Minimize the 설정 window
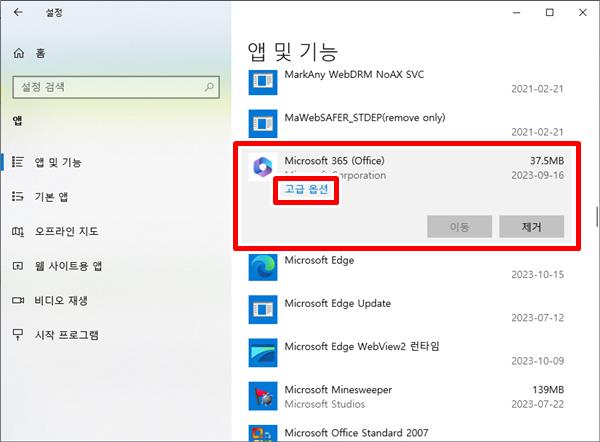This screenshot has width=600, height=442. [517, 13]
